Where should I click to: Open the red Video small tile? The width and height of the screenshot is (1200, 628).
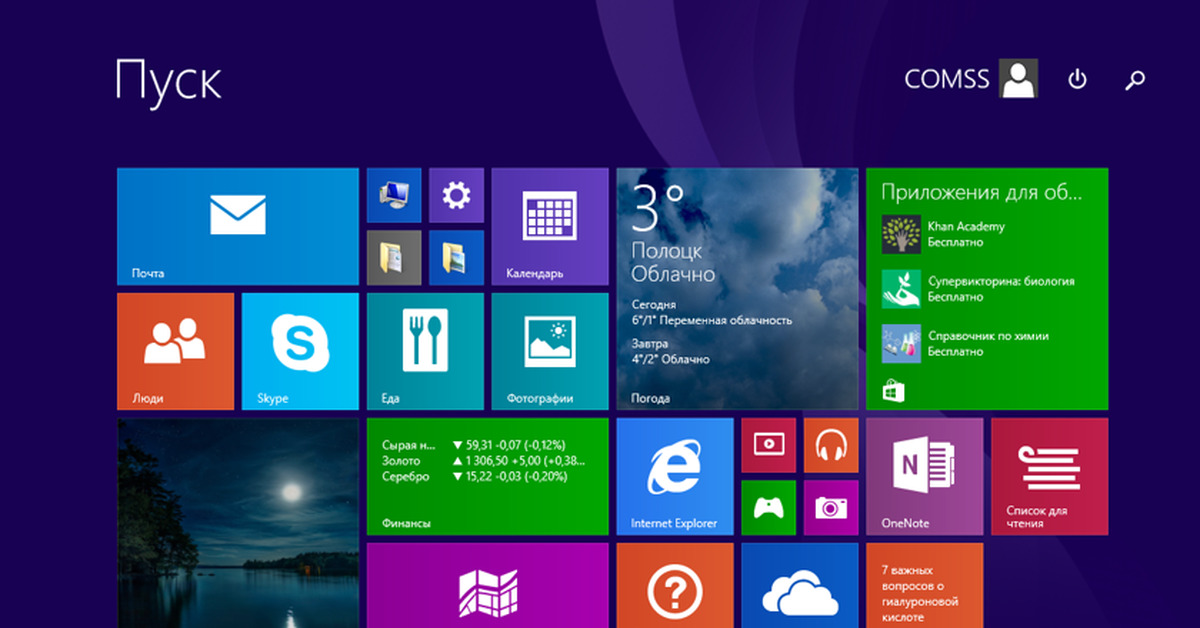click(x=769, y=445)
